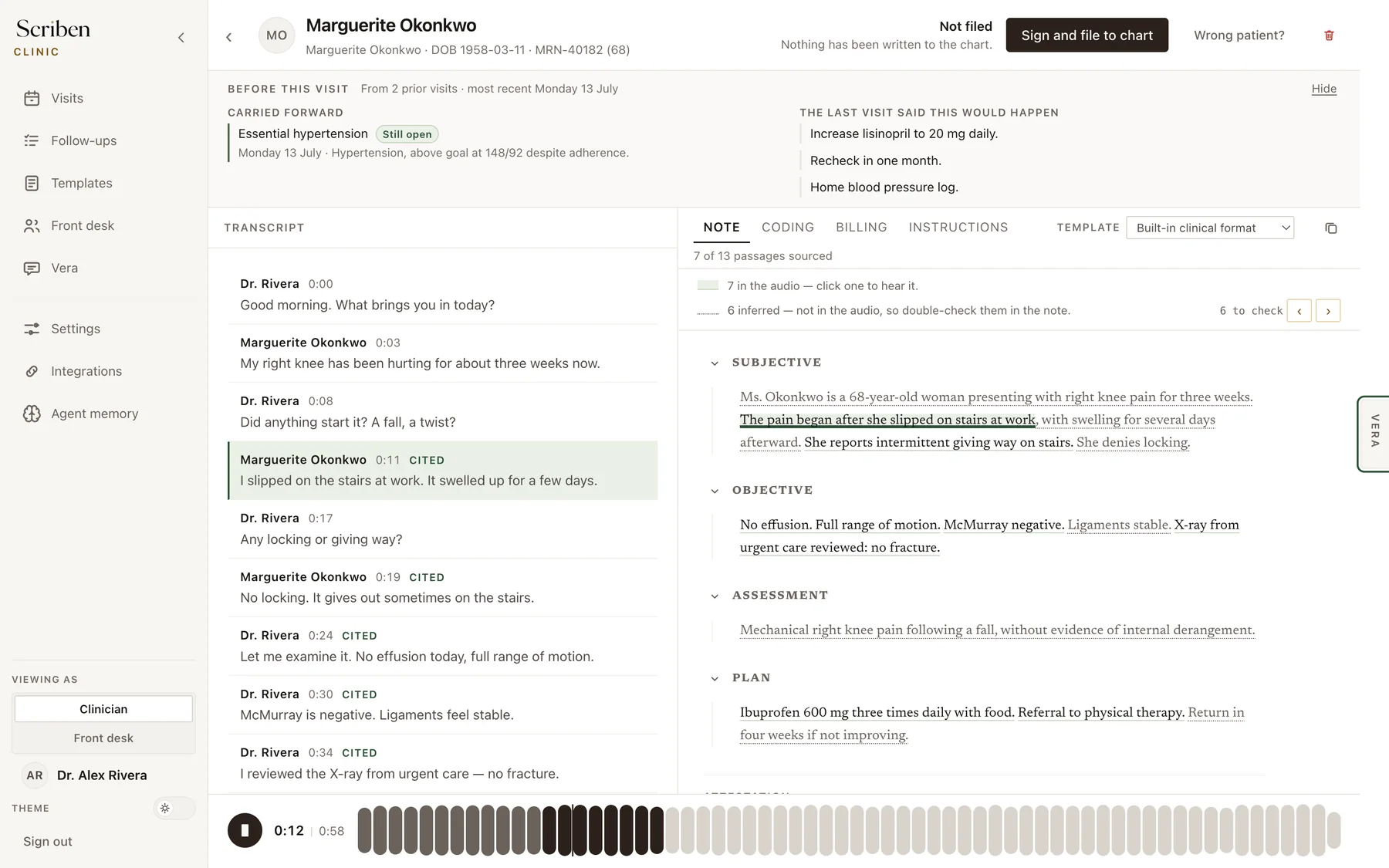
Task: Open the Settings sliders icon
Action: click(x=32, y=329)
